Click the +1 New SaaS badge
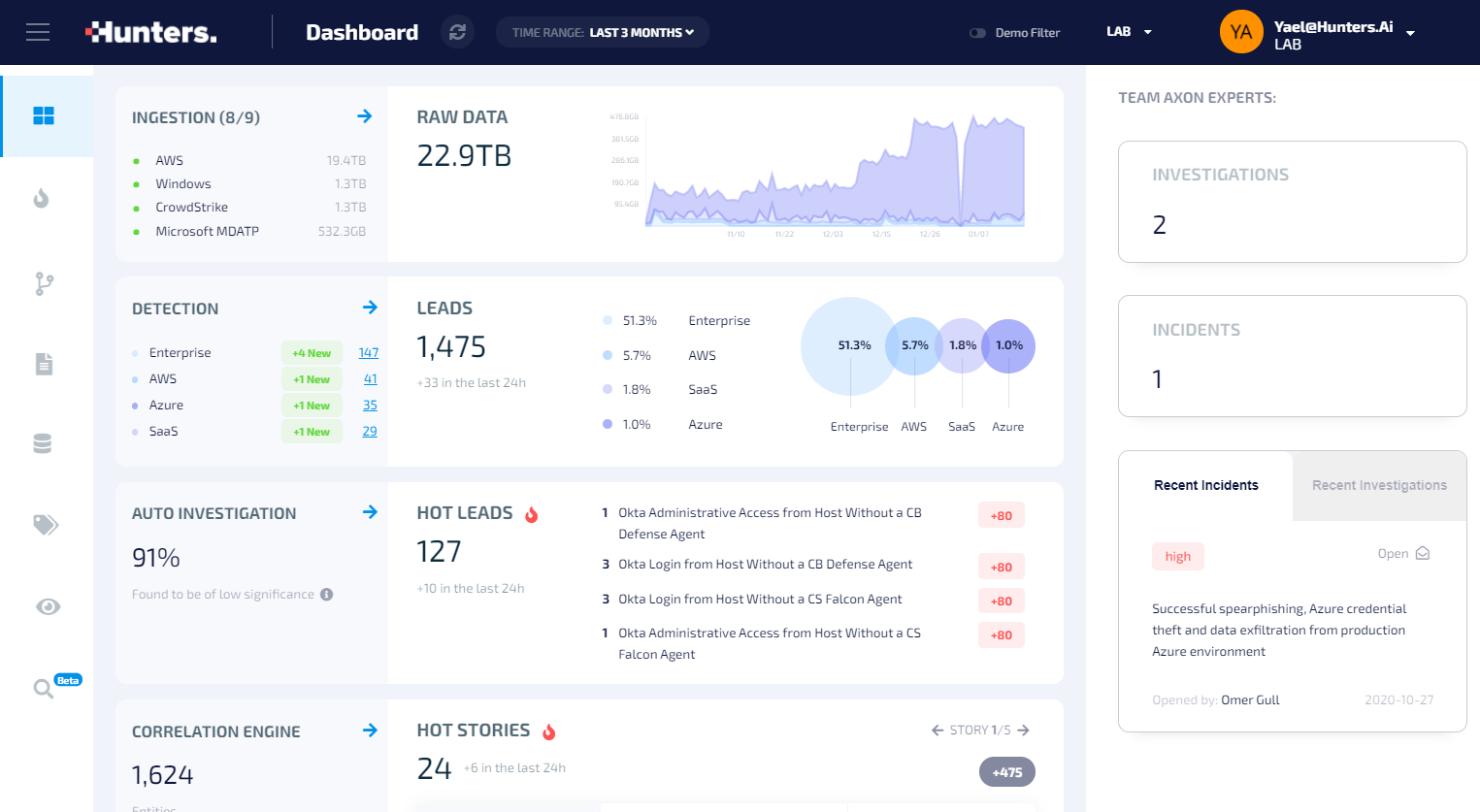1480x812 pixels. 312,432
